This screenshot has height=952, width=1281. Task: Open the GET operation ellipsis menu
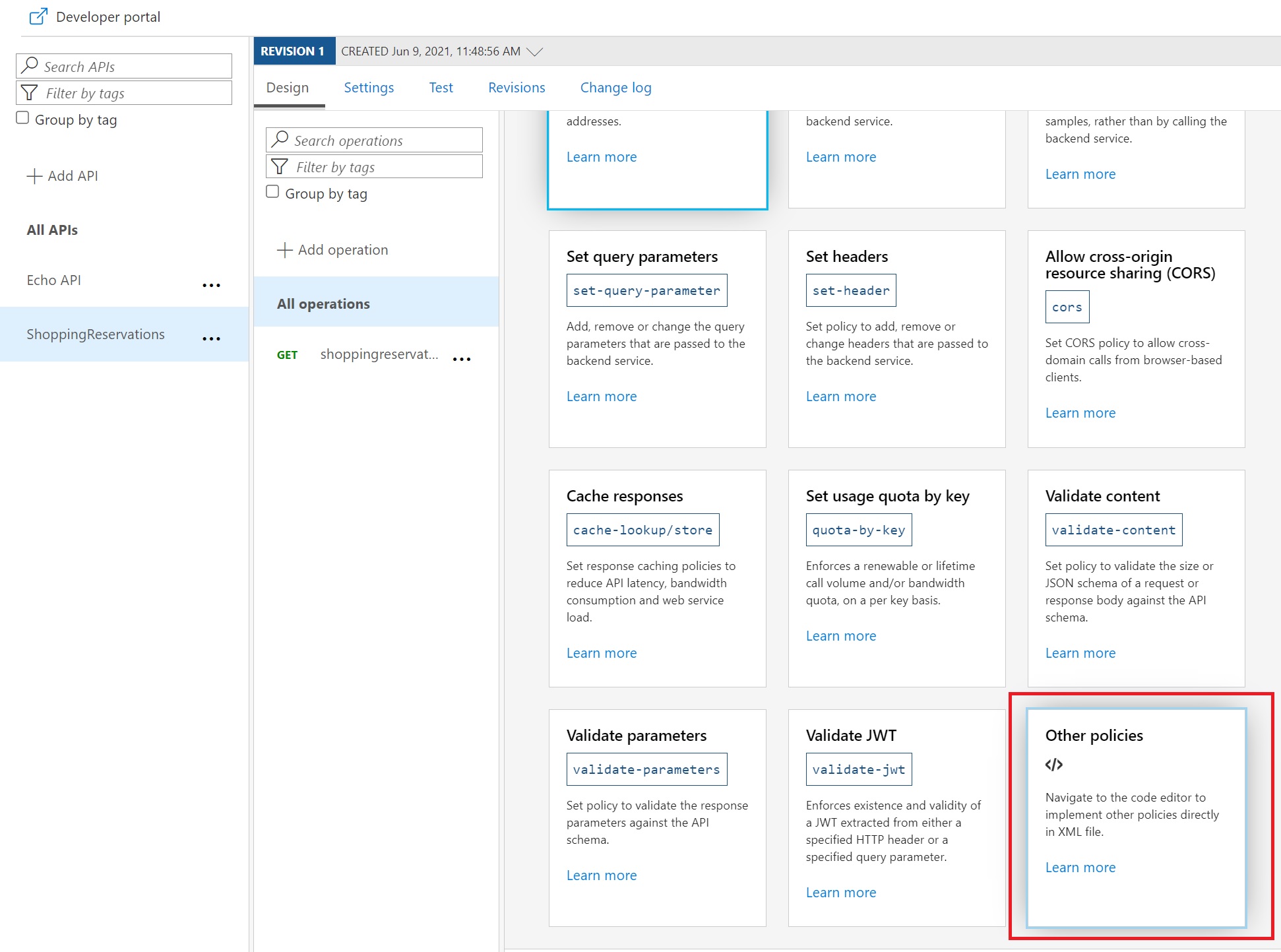462,359
